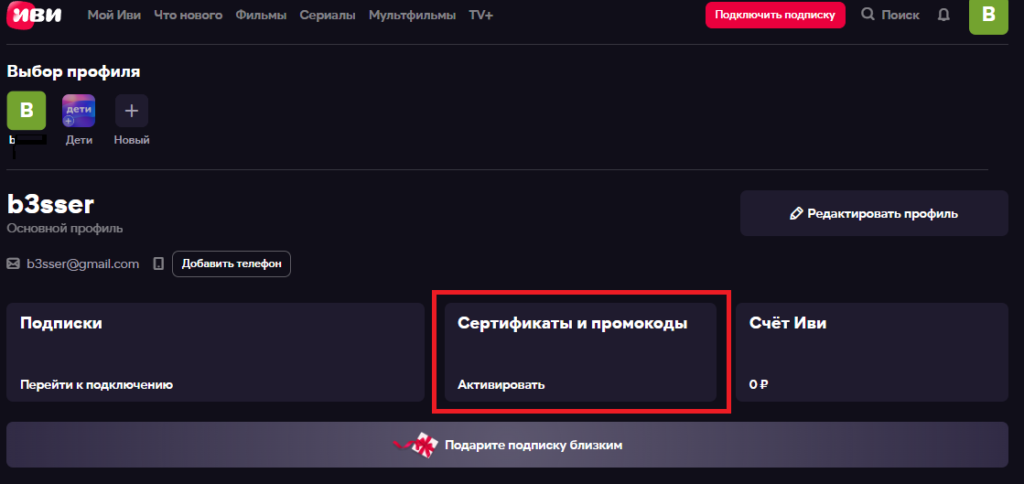Screen dimensions: 1024x484
Task: Click the Подключить подписку button
Action: tap(775, 15)
